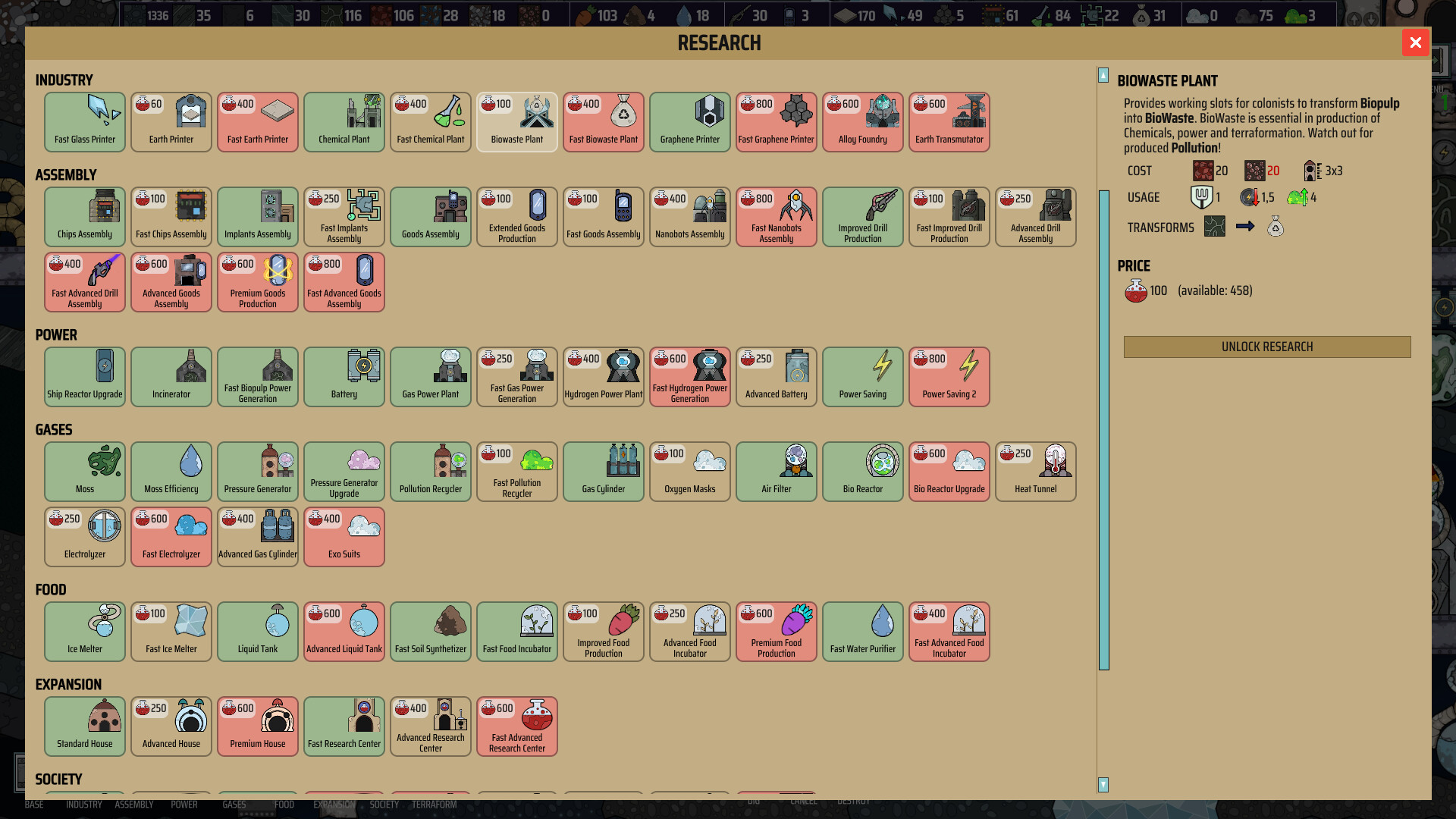Open the Standard House expansion research
The image size is (1456, 819).
click(x=84, y=726)
